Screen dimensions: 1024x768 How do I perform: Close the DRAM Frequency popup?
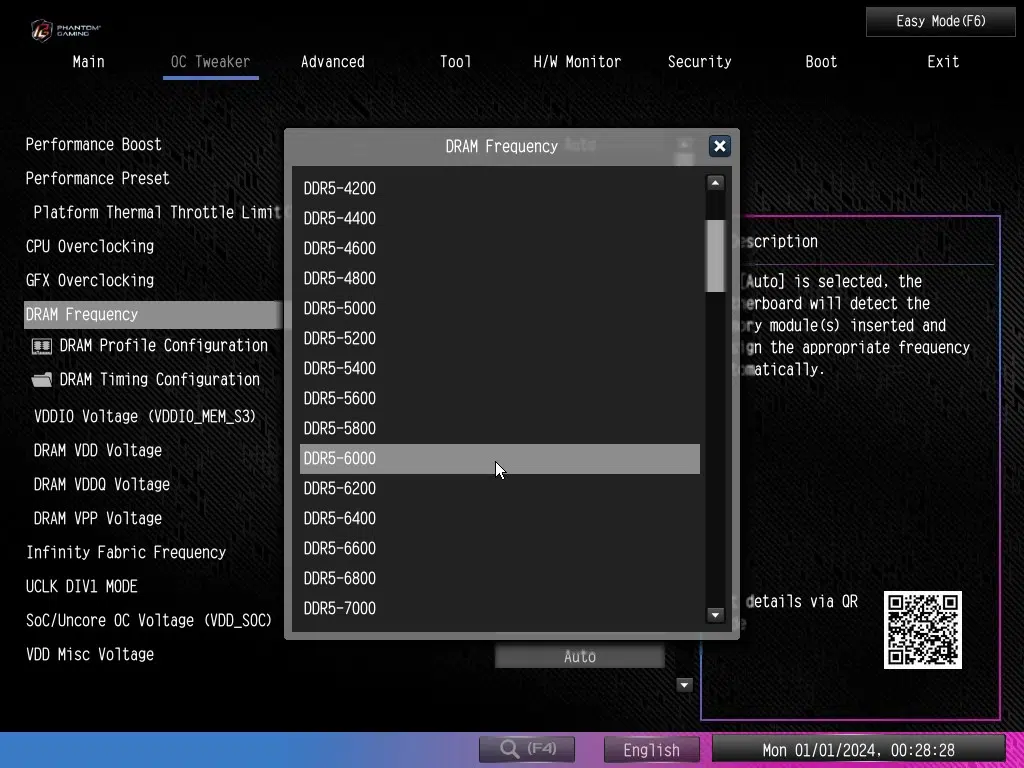point(719,146)
